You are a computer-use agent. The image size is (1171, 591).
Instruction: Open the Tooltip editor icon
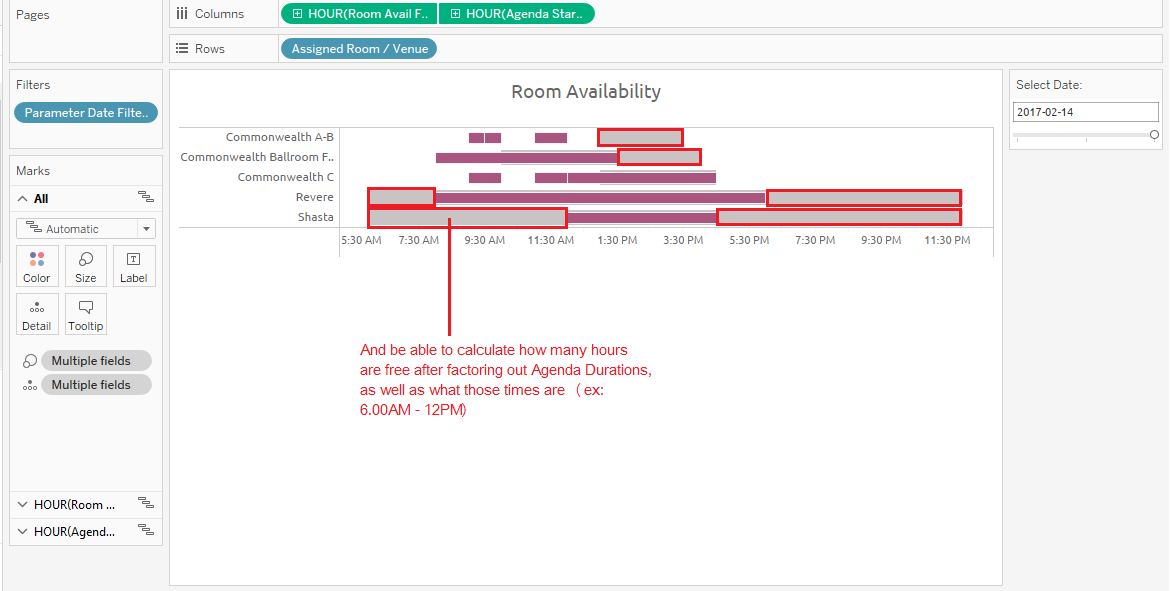(85, 314)
